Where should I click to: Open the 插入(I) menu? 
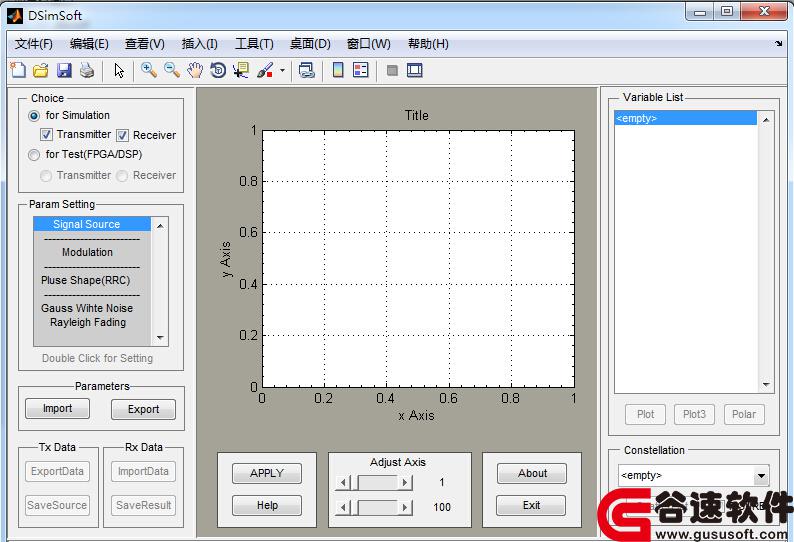(x=200, y=44)
